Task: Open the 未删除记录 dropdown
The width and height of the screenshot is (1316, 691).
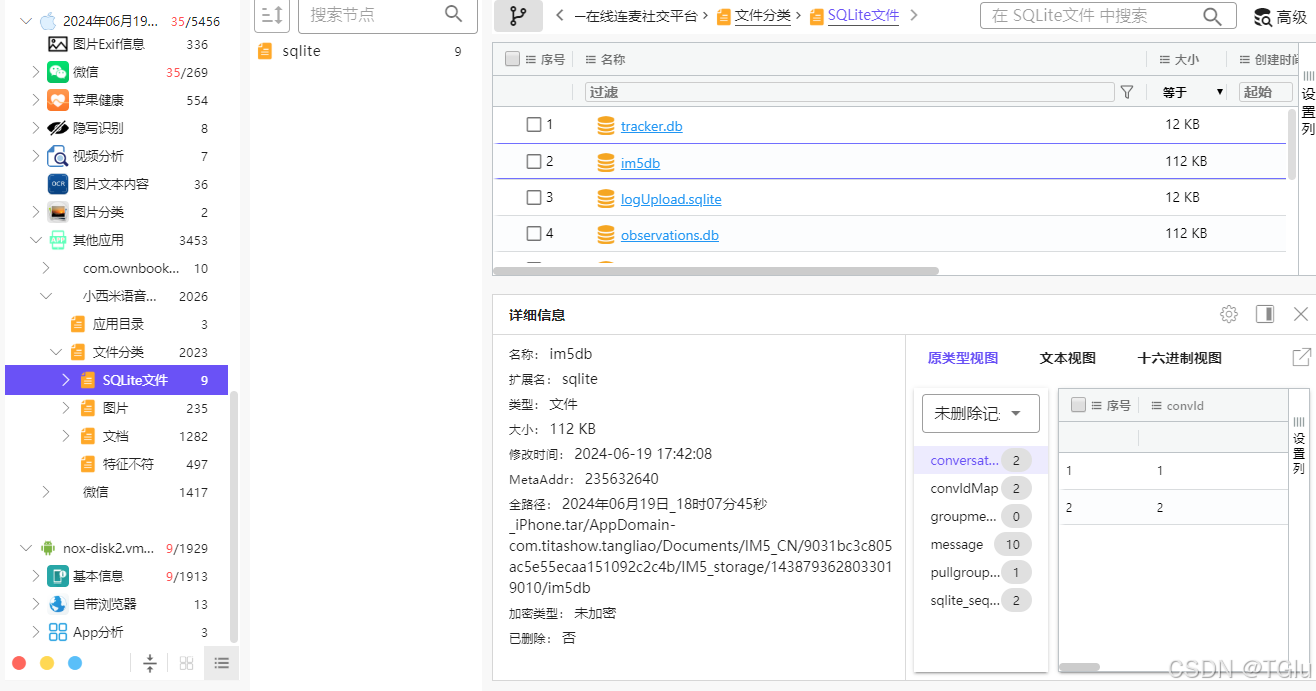Action: [x=980, y=413]
